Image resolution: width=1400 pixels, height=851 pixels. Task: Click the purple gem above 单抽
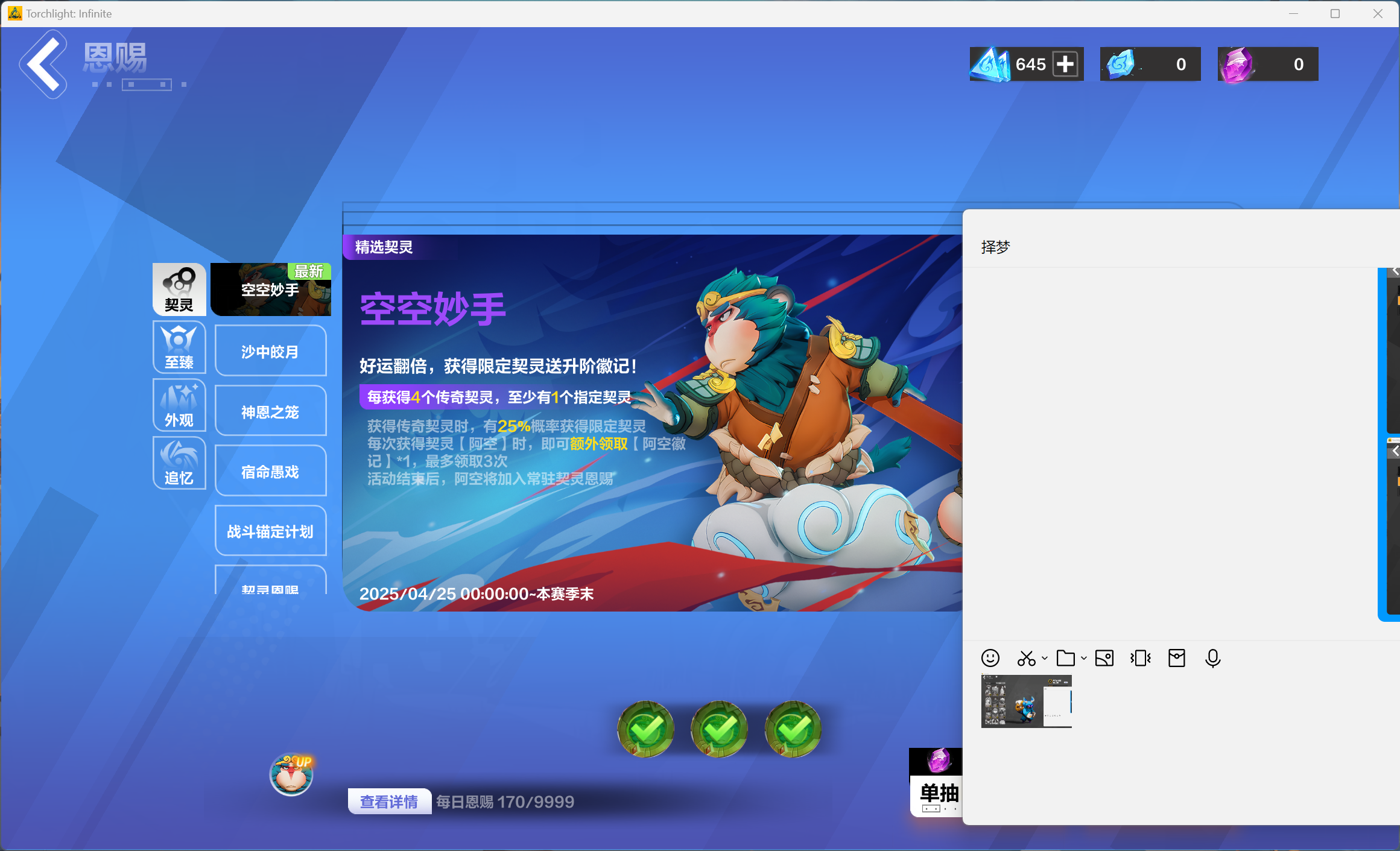point(939,760)
